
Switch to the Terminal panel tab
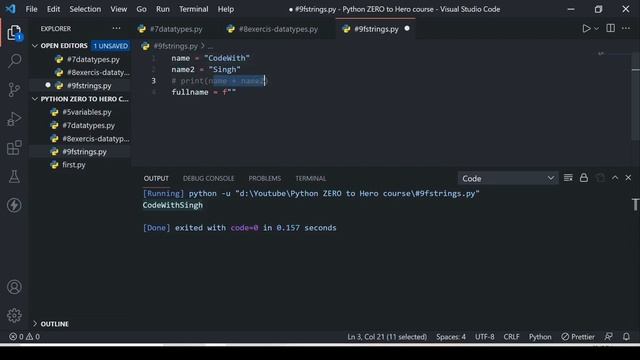(x=311, y=178)
